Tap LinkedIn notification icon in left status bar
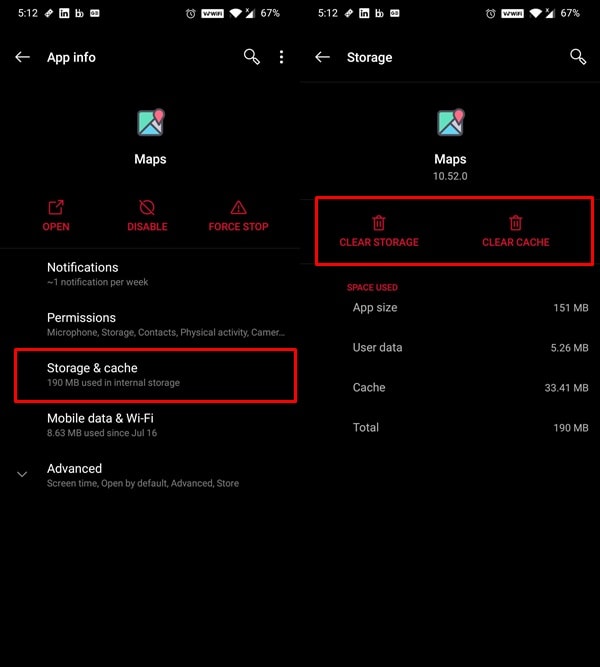This screenshot has width=600, height=667. [64, 13]
